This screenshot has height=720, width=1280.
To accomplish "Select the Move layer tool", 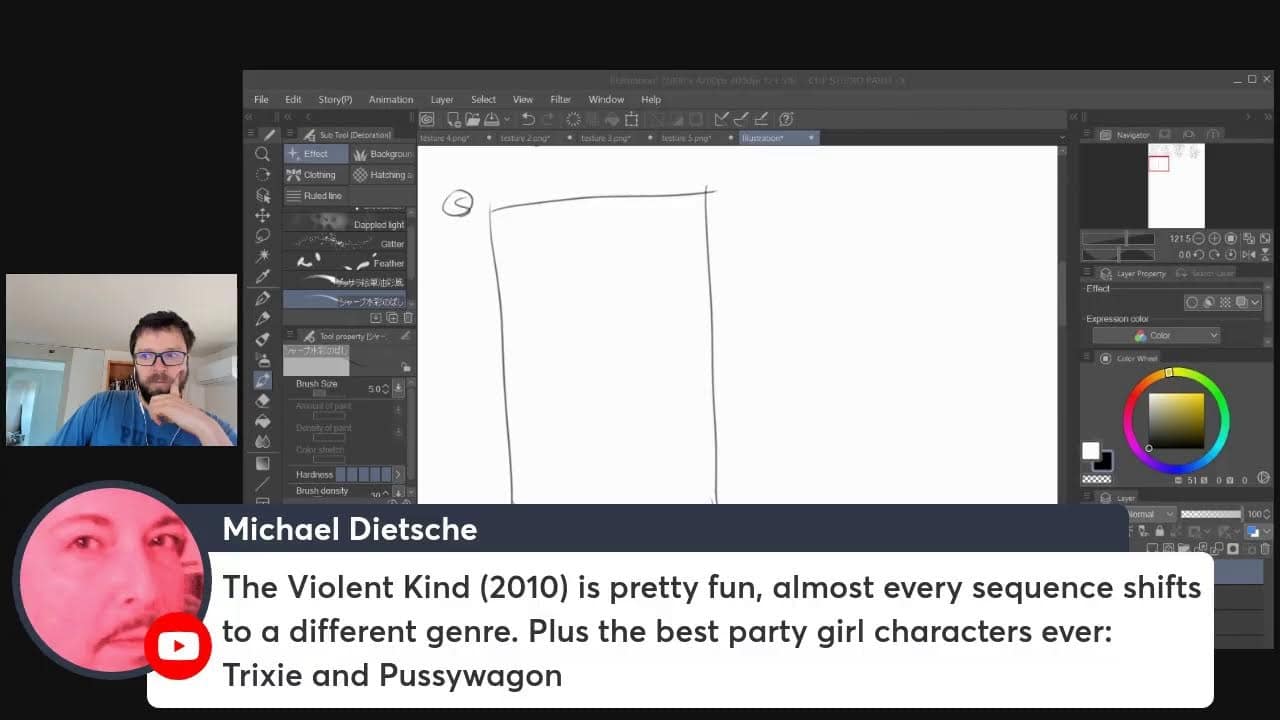I will [262, 215].
